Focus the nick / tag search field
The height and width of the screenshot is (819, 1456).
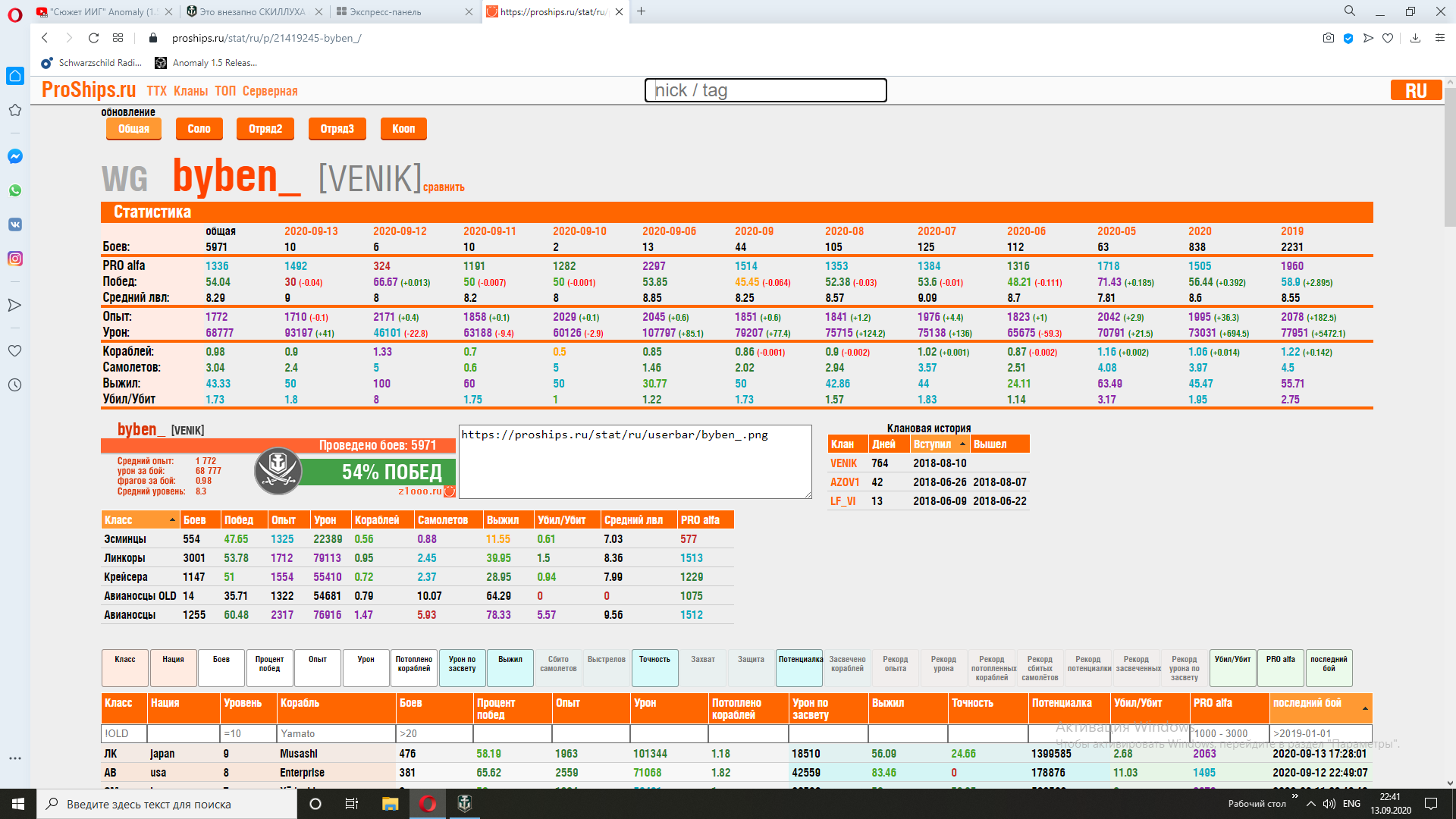(765, 90)
